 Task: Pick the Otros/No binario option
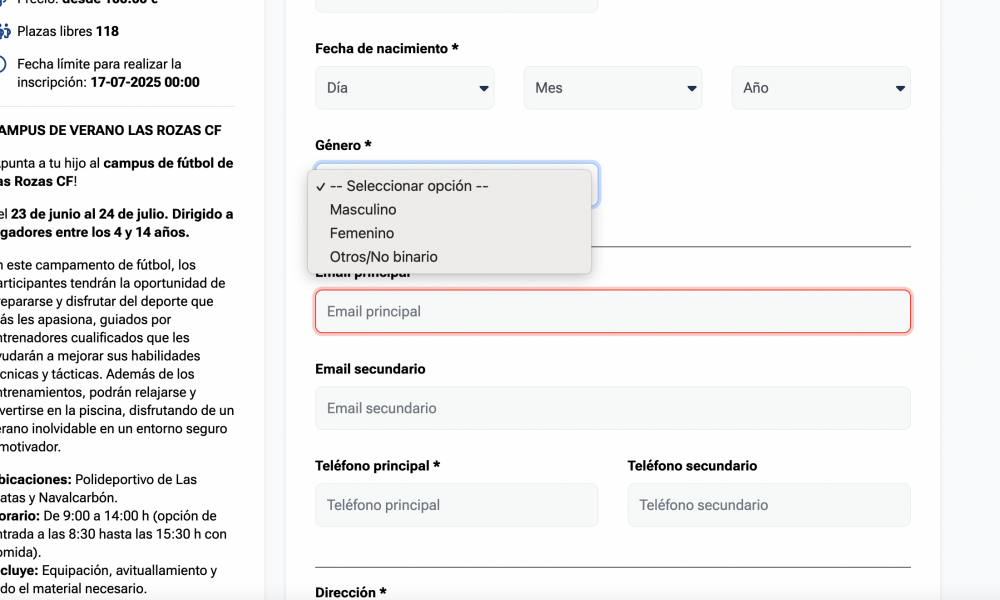[383, 257]
